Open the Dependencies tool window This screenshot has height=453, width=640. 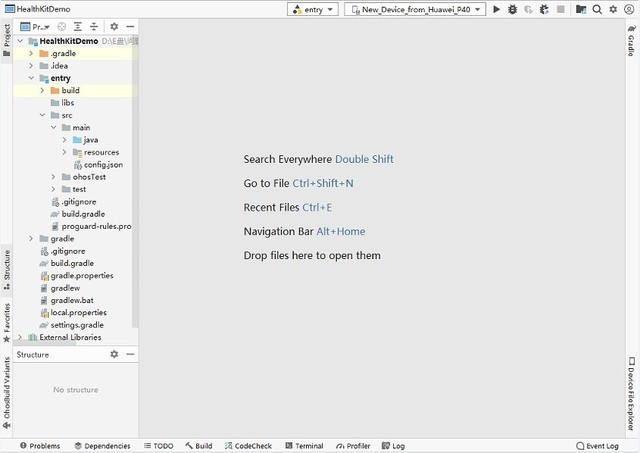pyautogui.click(x=102, y=446)
